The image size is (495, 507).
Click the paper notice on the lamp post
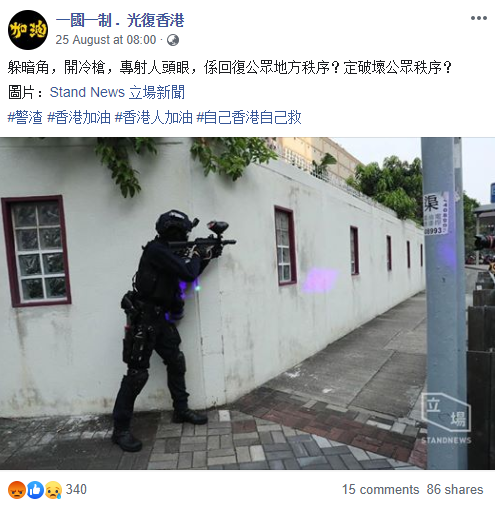[436, 213]
